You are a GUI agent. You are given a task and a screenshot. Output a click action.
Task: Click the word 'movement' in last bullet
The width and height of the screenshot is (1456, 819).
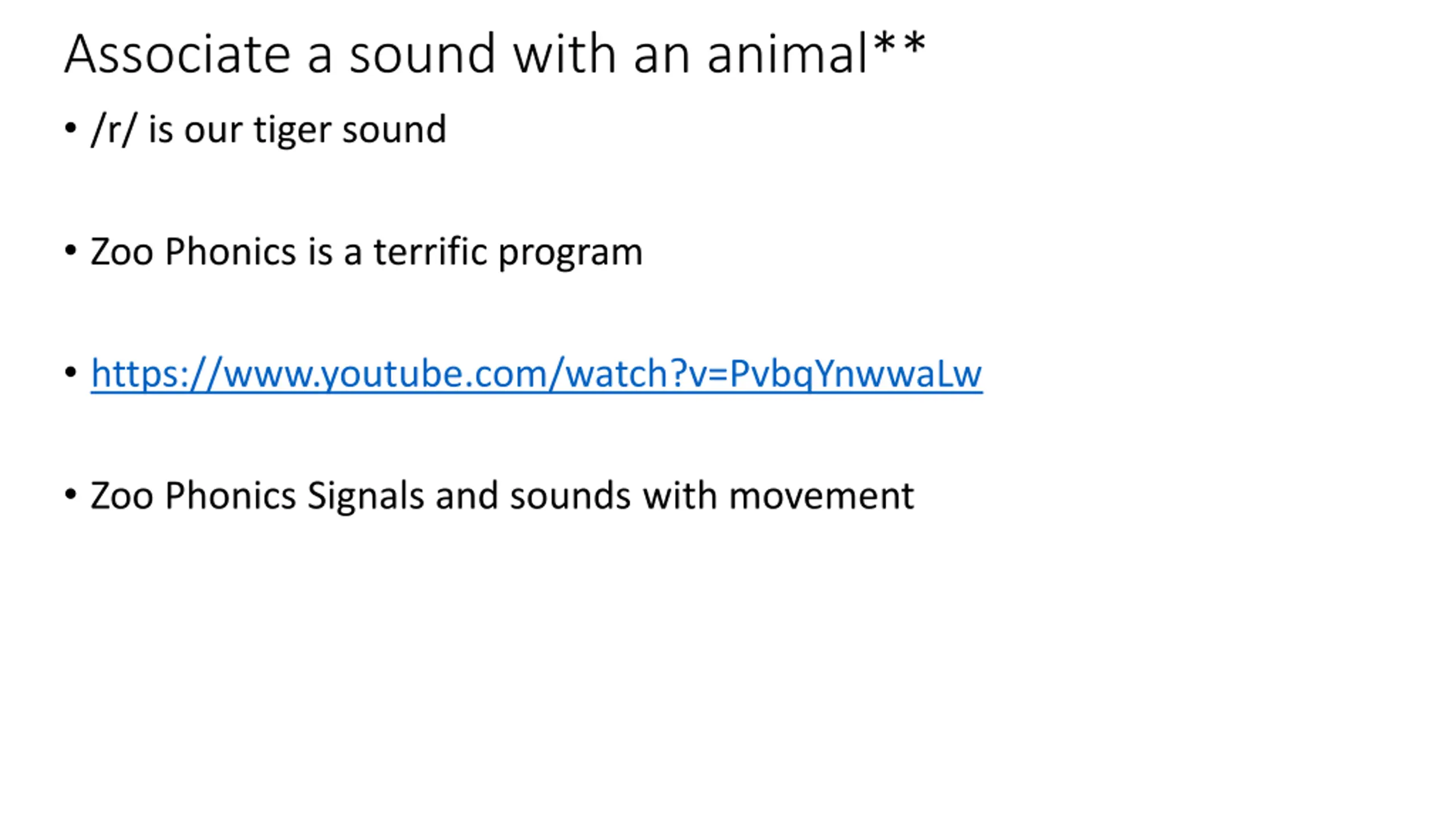point(821,495)
